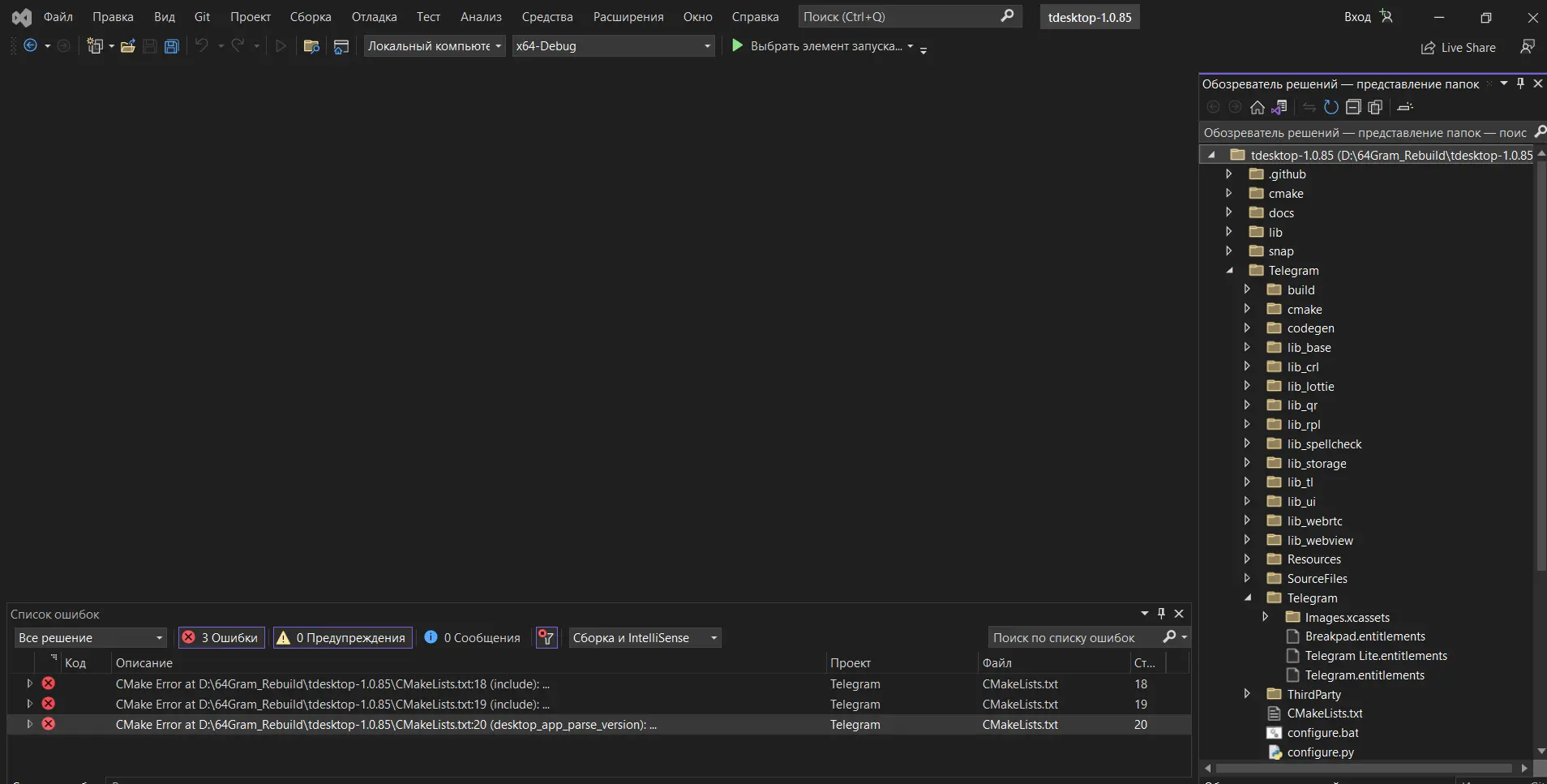Open the Git menu
Screen dimensions: 1547x784
point(202,16)
